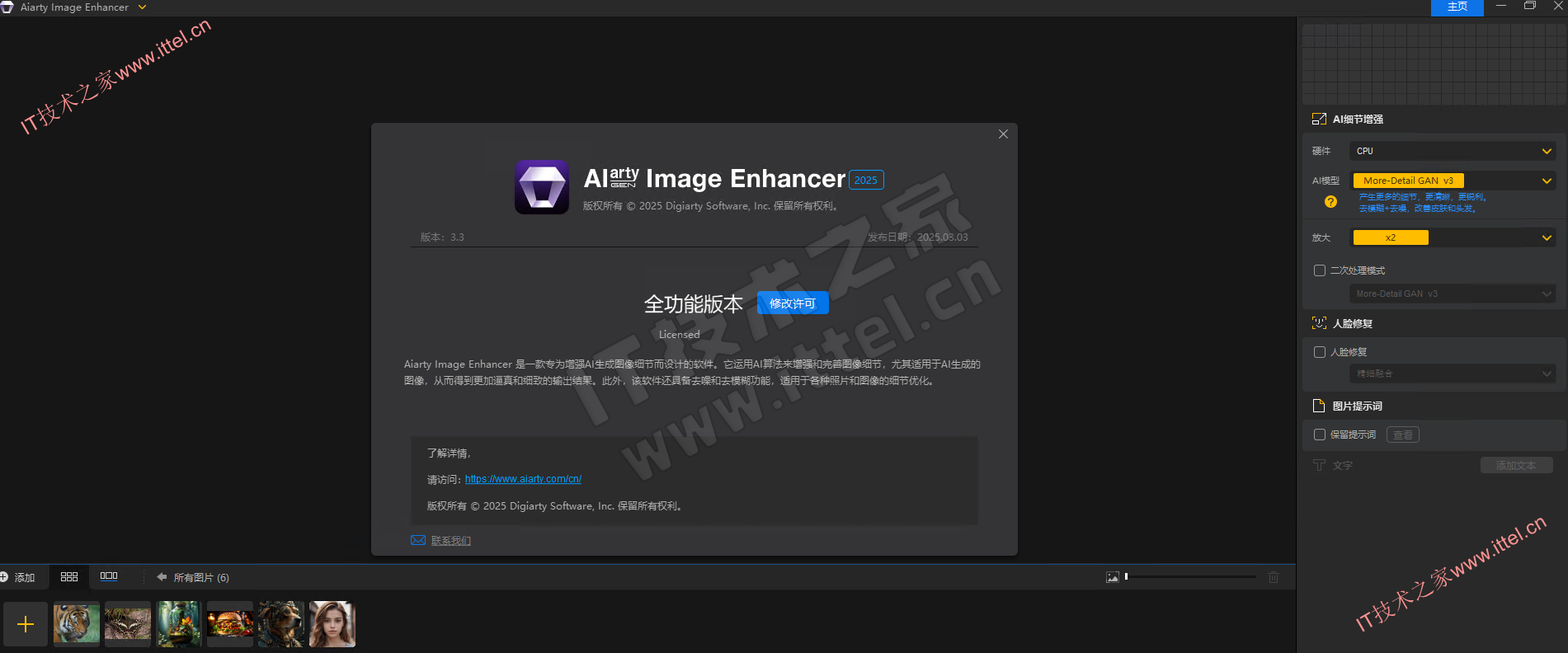
Task: Click the Licensed status text
Action: (x=679, y=334)
